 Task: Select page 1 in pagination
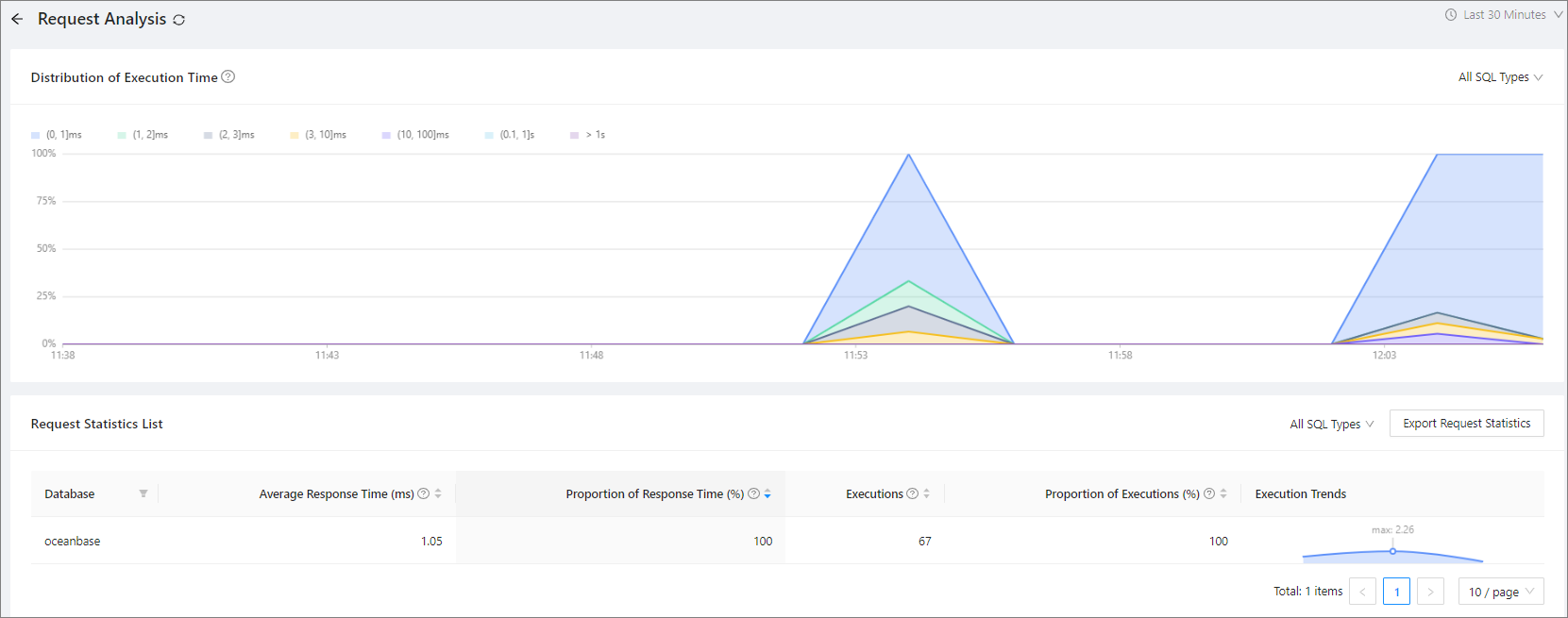tap(1397, 592)
